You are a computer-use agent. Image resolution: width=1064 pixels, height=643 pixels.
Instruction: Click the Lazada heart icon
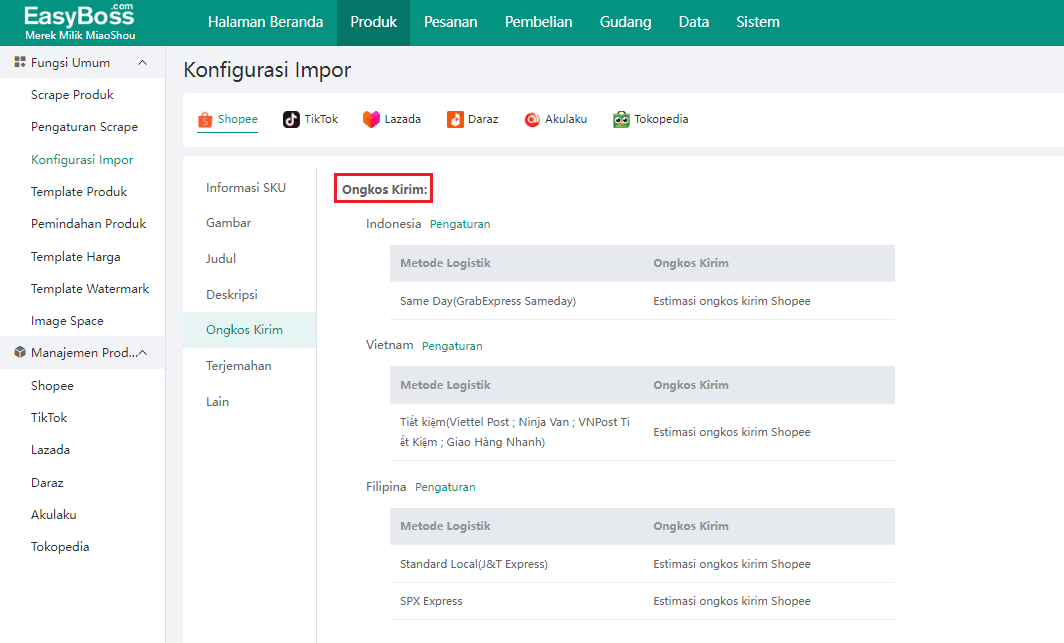tap(371, 119)
